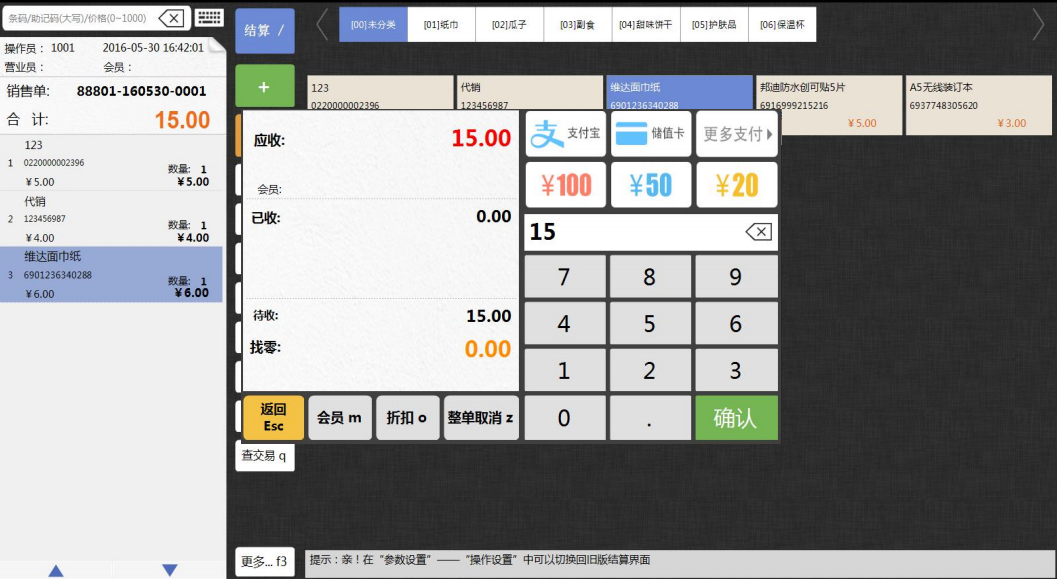Click the 折扣 o discount button

(407, 418)
